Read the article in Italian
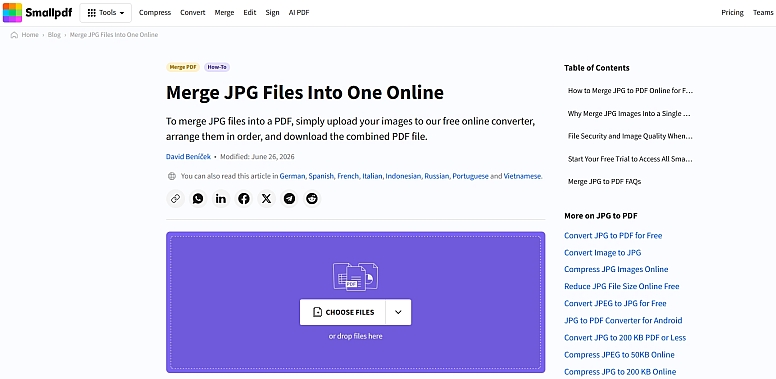This screenshot has height=379, width=776. (373, 176)
